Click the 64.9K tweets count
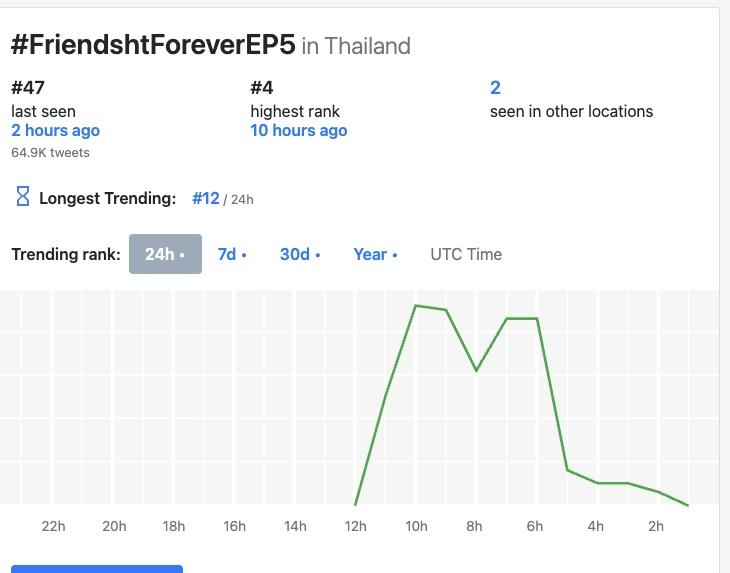 point(50,153)
